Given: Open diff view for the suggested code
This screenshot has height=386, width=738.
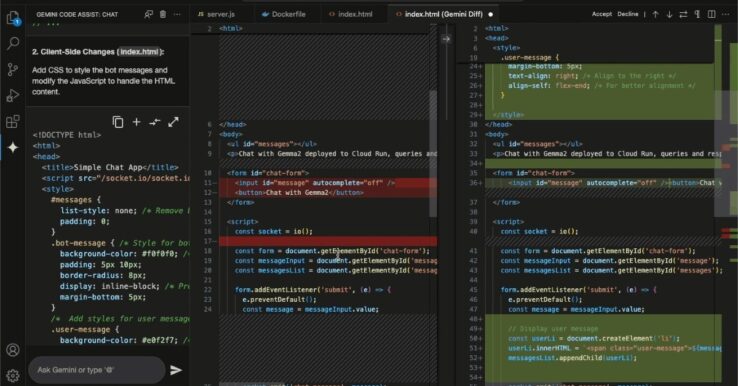Looking at the screenshot, I should coord(155,122).
